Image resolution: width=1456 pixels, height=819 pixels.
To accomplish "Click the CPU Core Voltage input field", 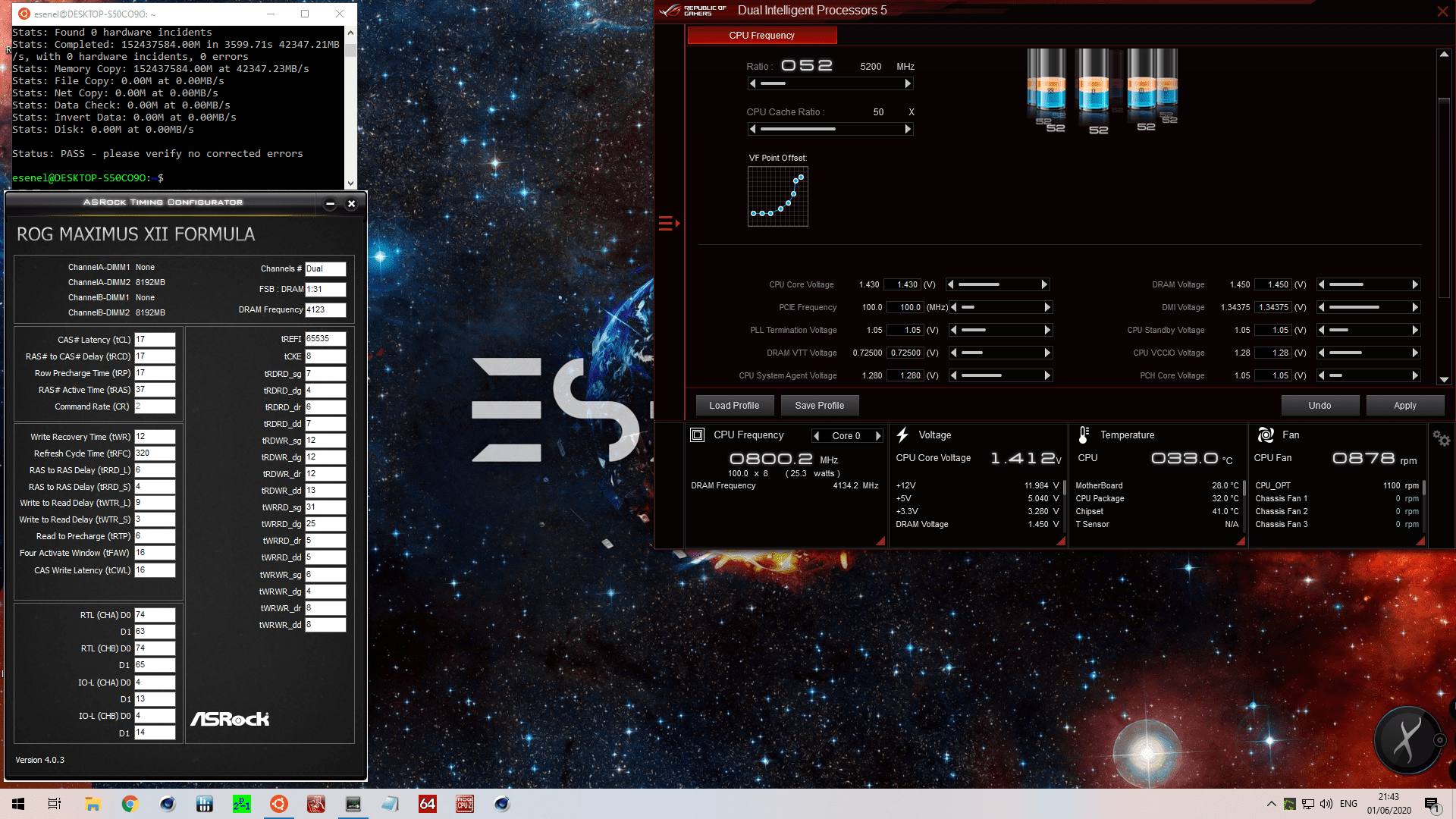I will [x=903, y=284].
